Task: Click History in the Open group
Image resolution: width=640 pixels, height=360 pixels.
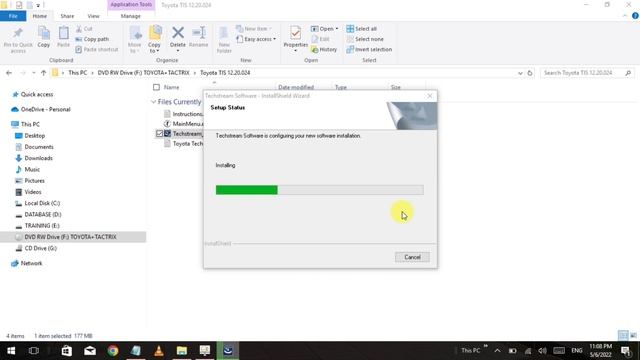Action: [324, 49]
